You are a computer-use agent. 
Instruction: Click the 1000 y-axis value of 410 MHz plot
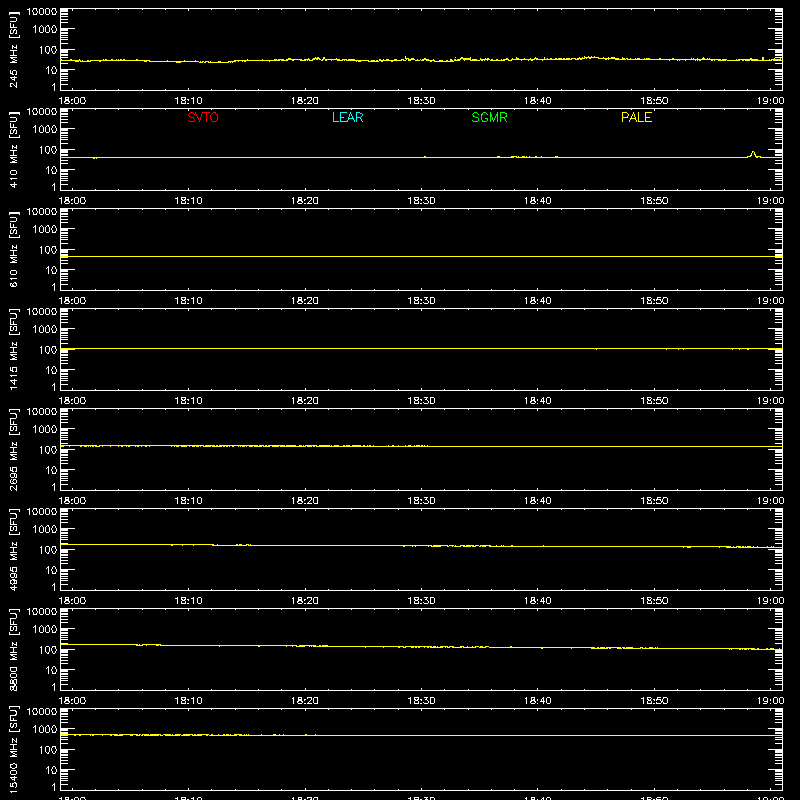point(45,129)
